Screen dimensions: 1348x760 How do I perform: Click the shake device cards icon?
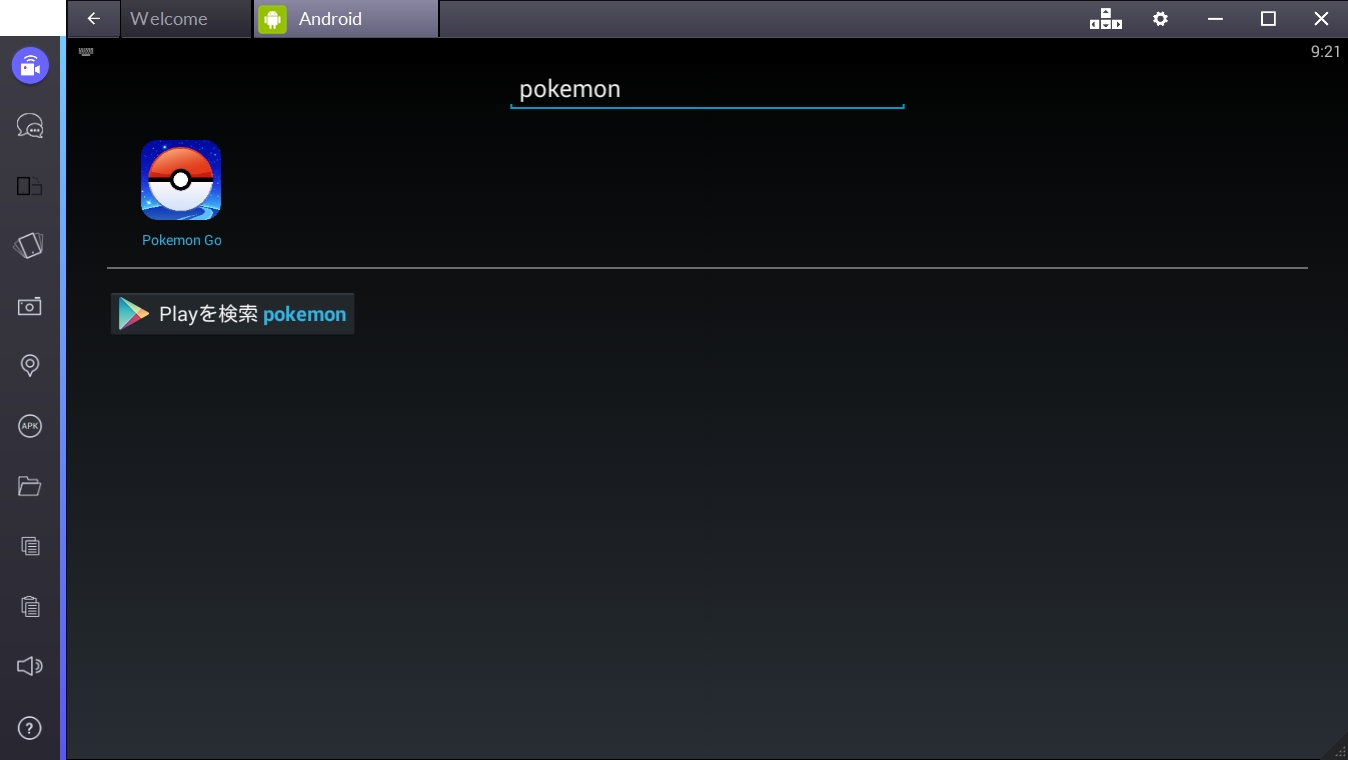click(x=29, y=246)
